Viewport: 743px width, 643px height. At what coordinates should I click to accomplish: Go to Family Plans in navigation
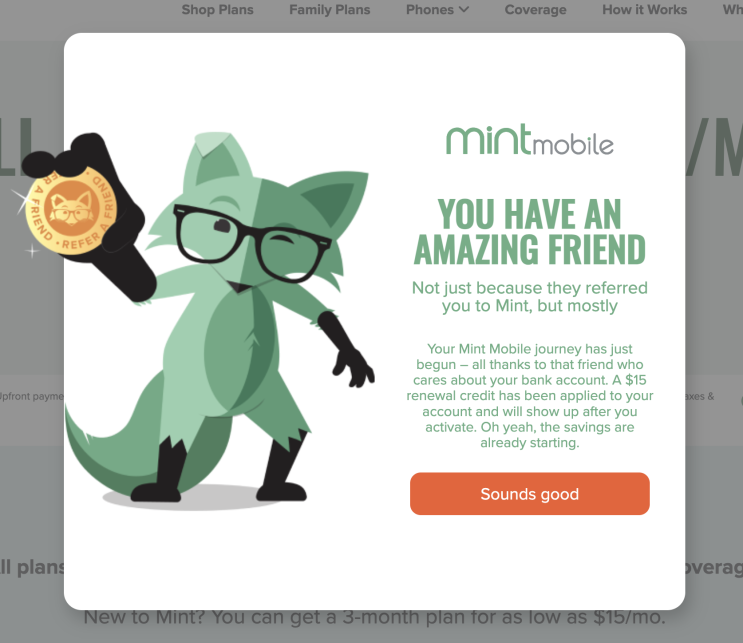point(330,9)
